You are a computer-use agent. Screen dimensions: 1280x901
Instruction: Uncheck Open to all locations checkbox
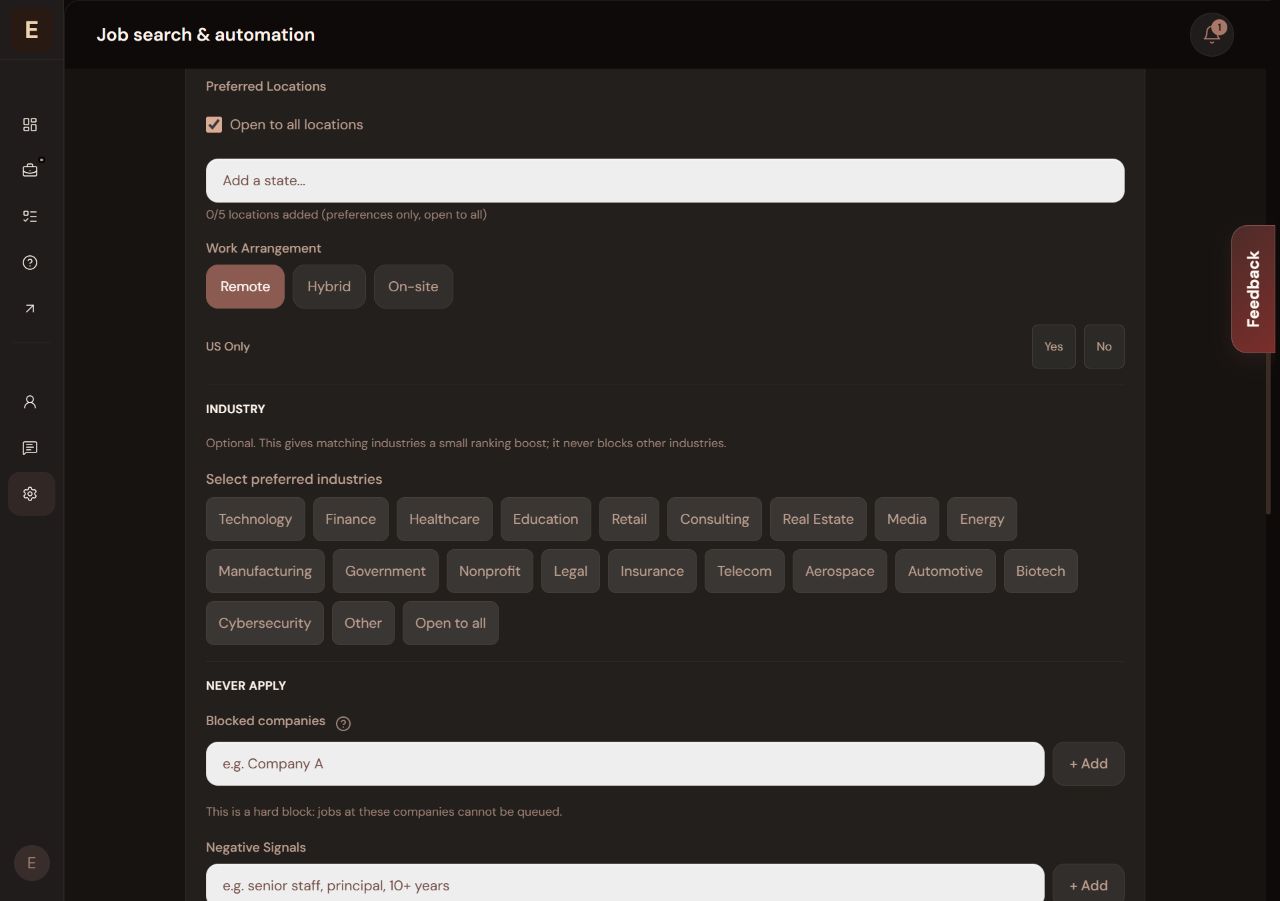pyautogui.click(x=214, y=125)
